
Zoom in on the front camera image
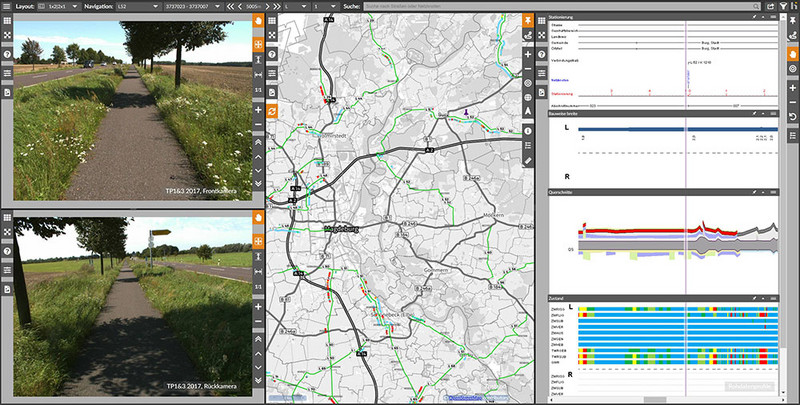pyautogui.click(x=258, y=110)
